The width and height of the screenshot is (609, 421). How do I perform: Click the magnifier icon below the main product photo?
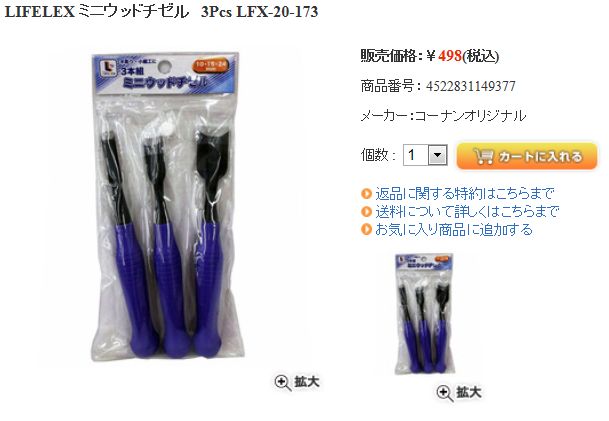coord(283,383)
